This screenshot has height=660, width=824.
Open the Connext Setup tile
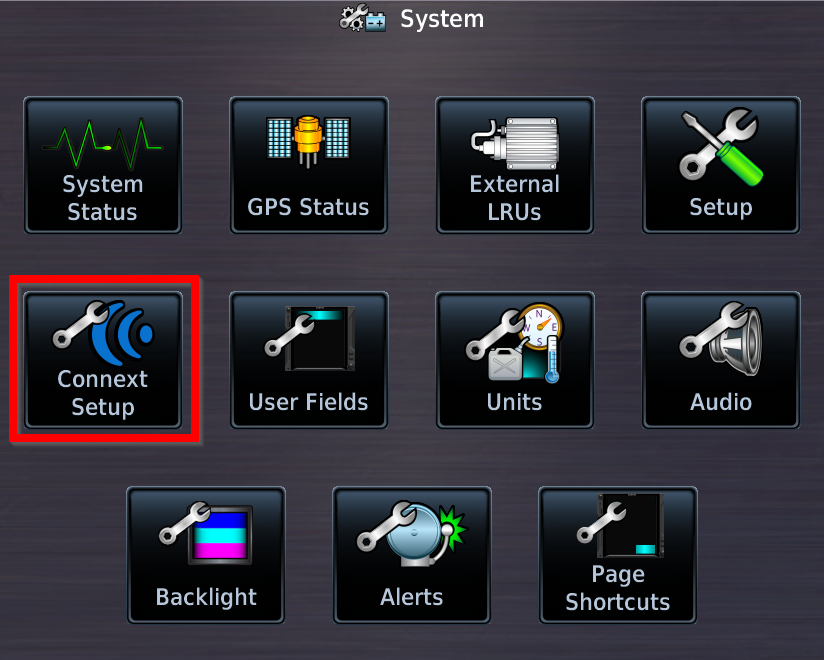pos(103,360)
